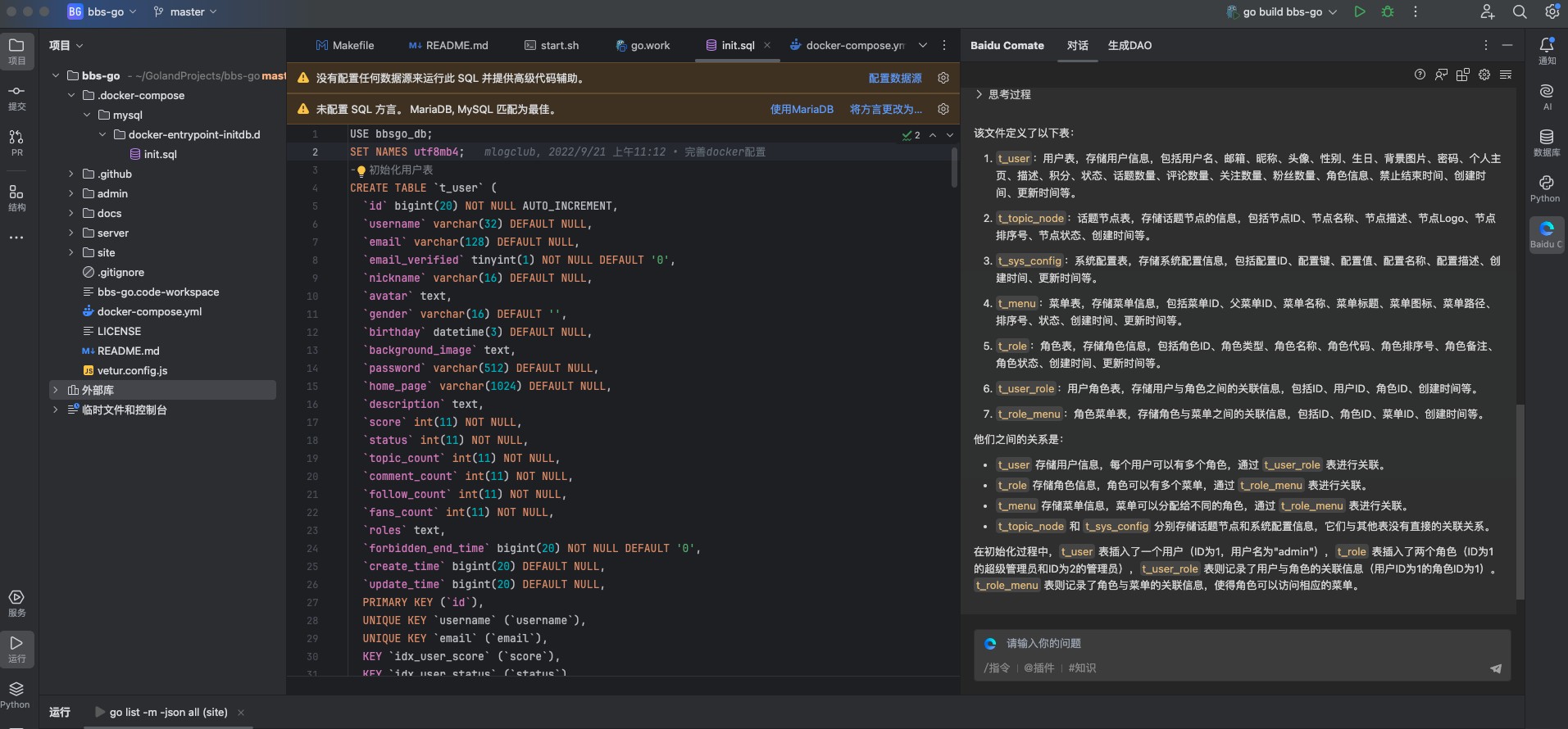Expand the server folder
This screenshot has height=729, width=1568.
pos(71,233)
